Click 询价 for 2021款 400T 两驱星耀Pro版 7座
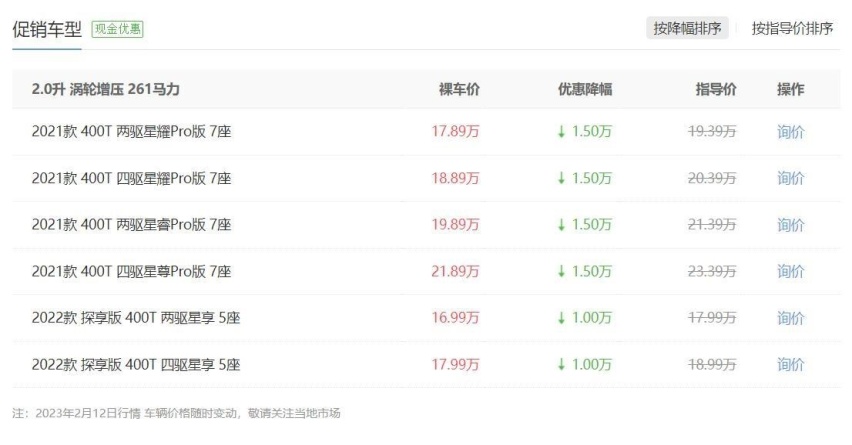The width and height of the screenshot is (852, 445). 790,131
